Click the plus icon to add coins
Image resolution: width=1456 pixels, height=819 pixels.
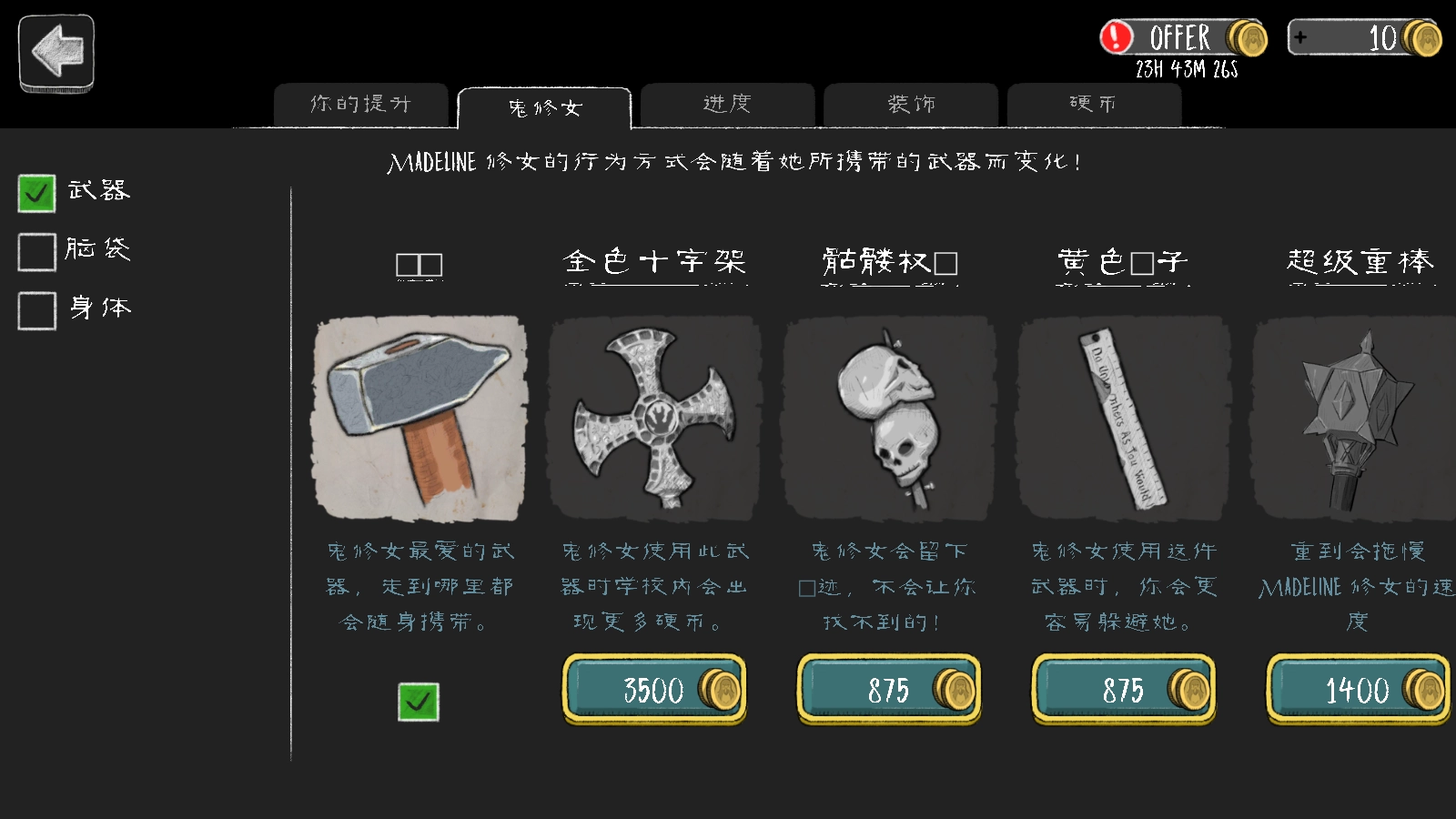(x=1300, y=37)
